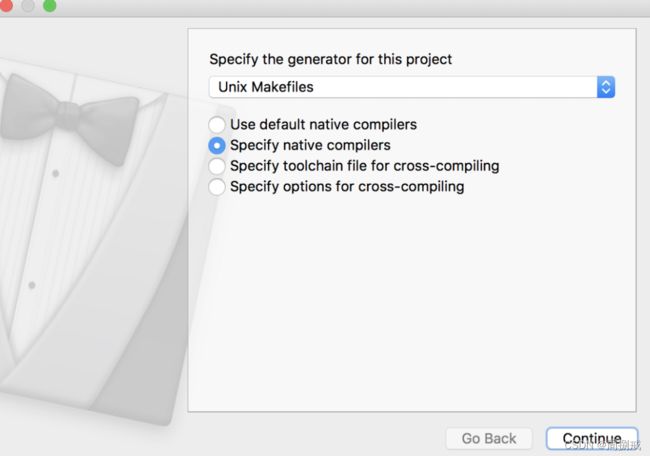Pick the "Specify options for cross-compiling" radio
This screenshot has height=456, width=650.
pyautogui.click(x=217, y=187)
